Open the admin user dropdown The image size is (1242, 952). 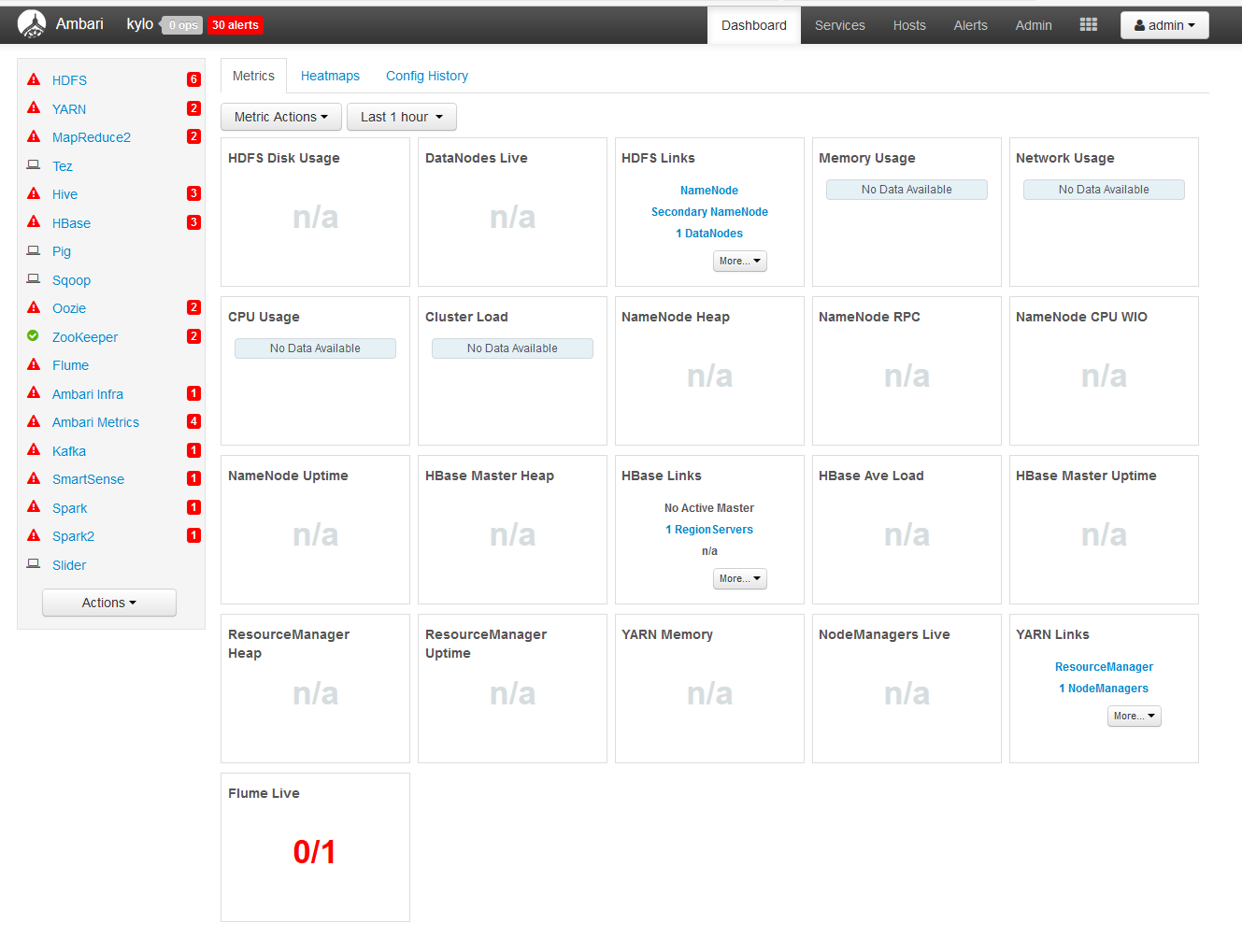tap(1163, 25)
